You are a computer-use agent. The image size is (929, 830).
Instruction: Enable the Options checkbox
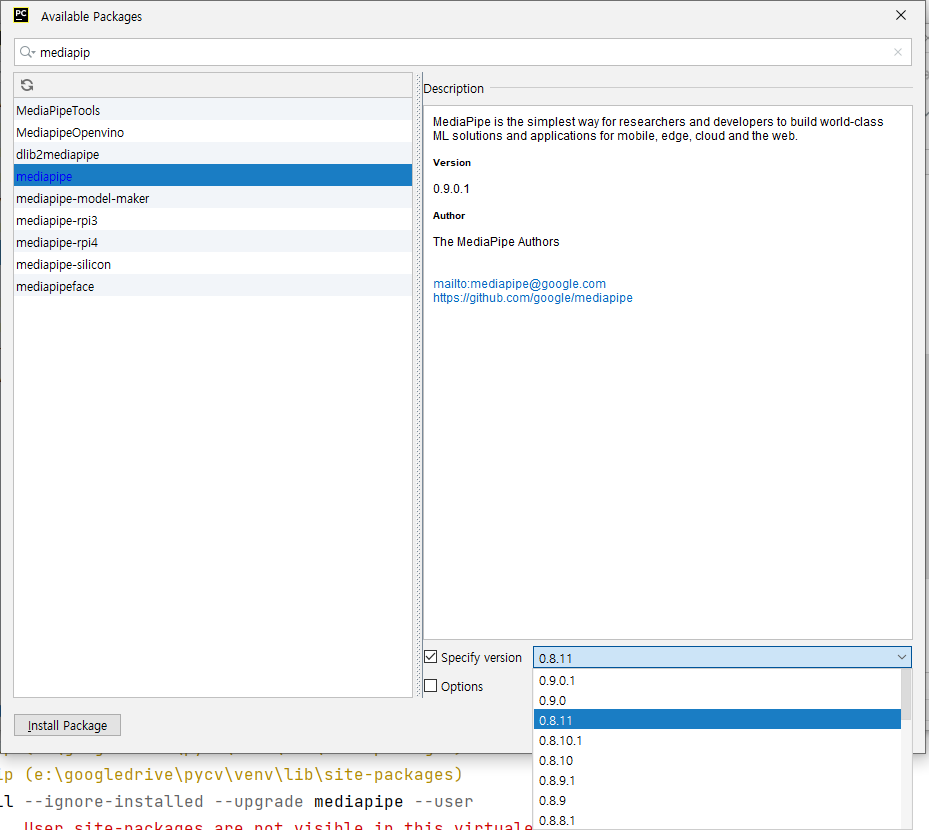click(431, 686)
